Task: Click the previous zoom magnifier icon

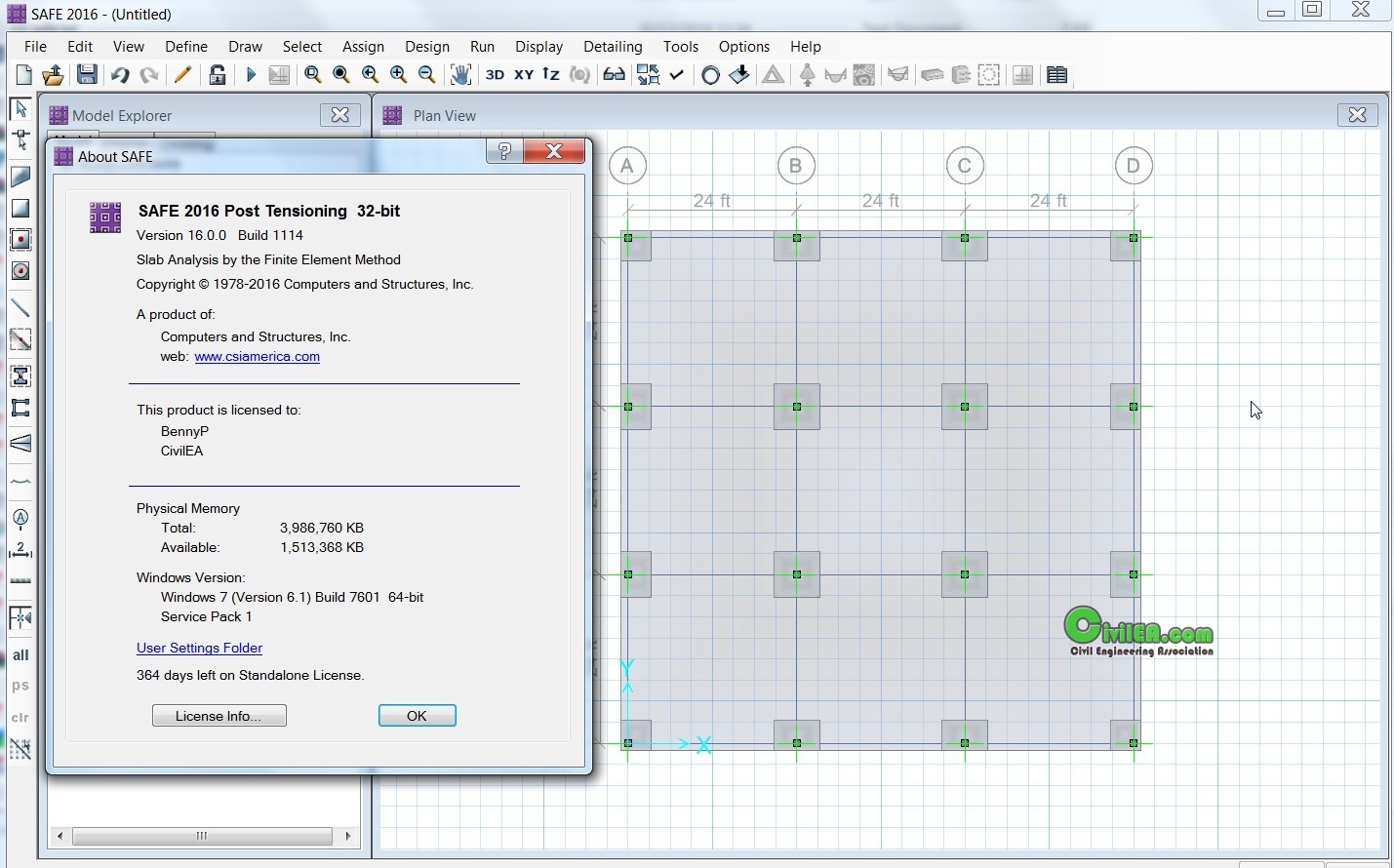Action: [x=370, y=75]
